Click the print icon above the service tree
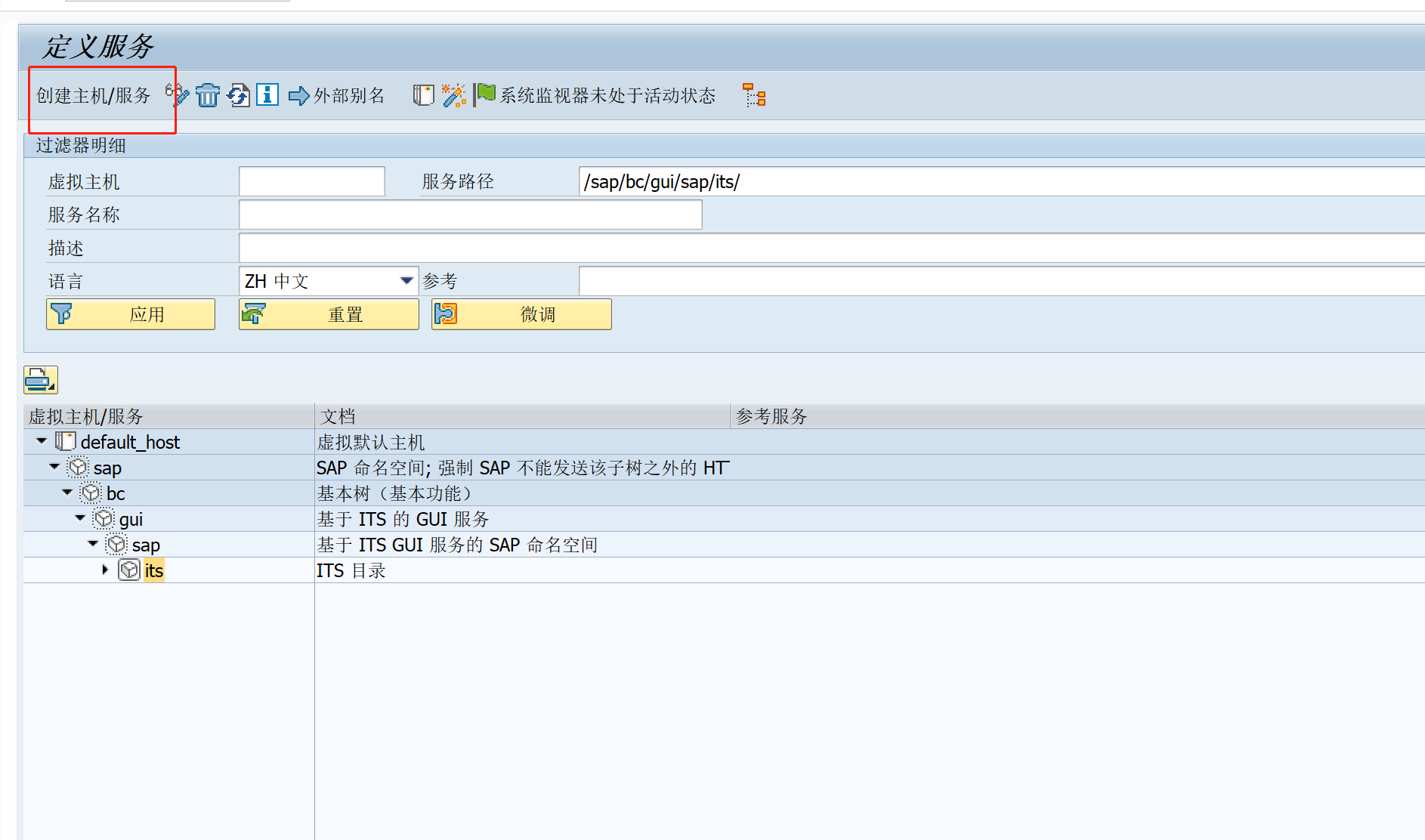 [x=40, y=380]
